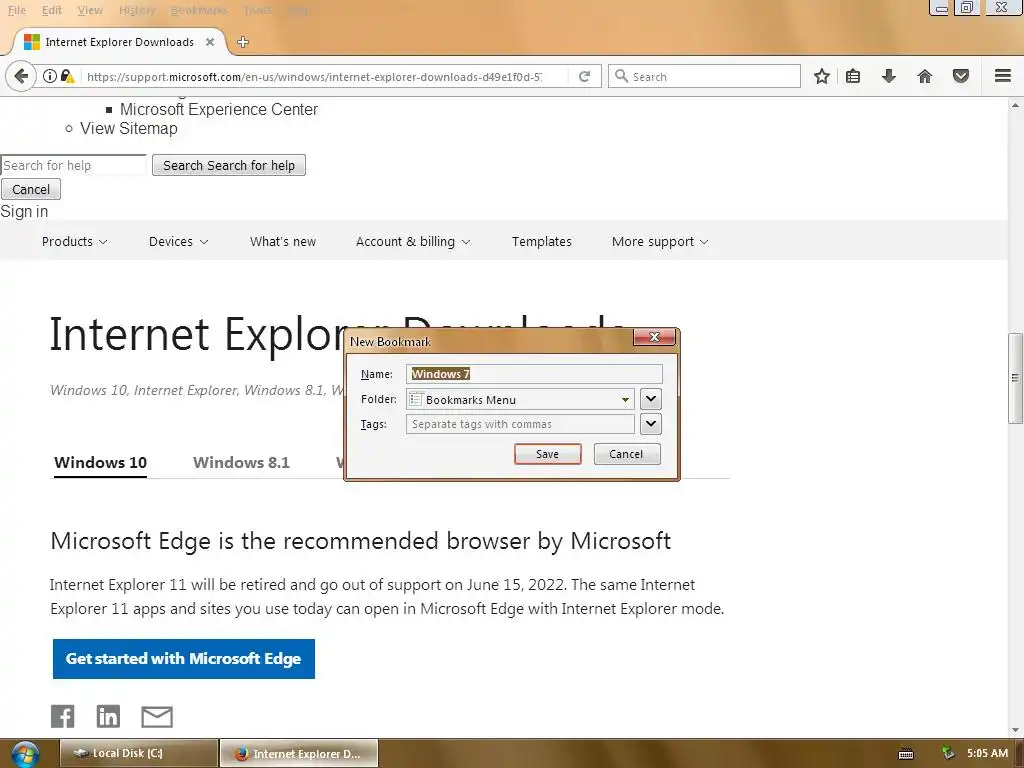Select the Windows 8.1 tab

[241, 462]
